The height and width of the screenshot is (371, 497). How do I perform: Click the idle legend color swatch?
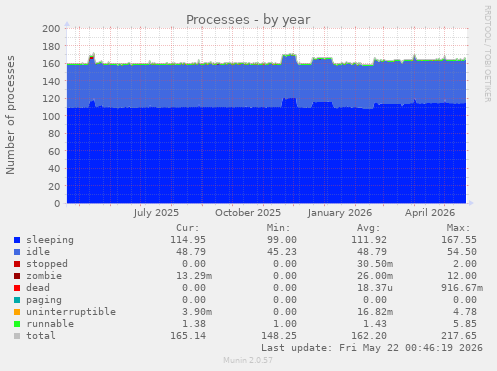click(x=17, y=252)
